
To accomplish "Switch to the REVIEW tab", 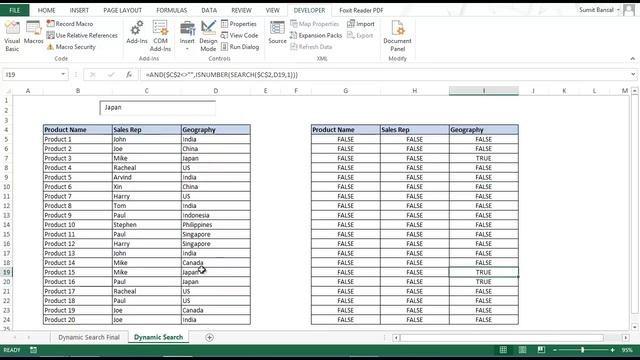I will pyautogui.click(x=241, y=10).
